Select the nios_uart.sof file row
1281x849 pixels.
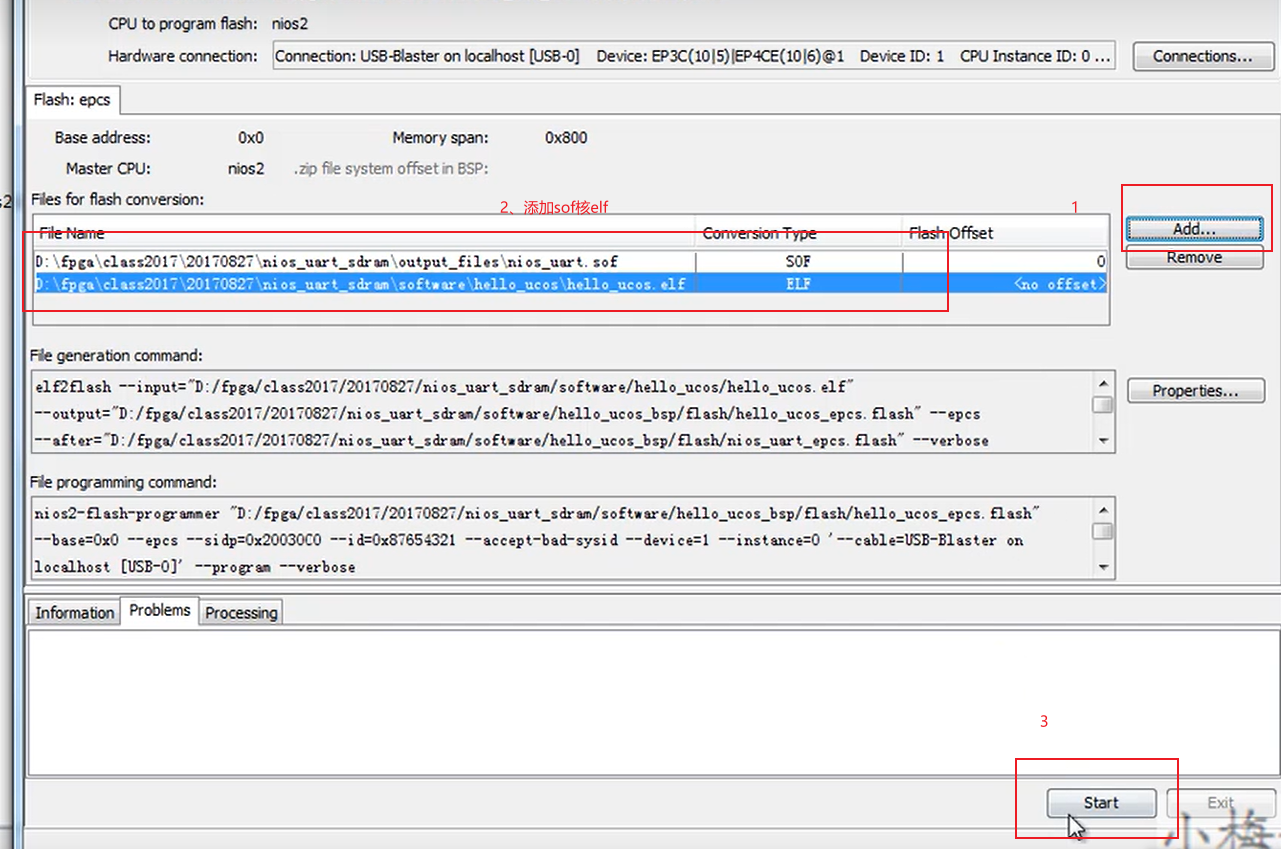coord(571,262)
